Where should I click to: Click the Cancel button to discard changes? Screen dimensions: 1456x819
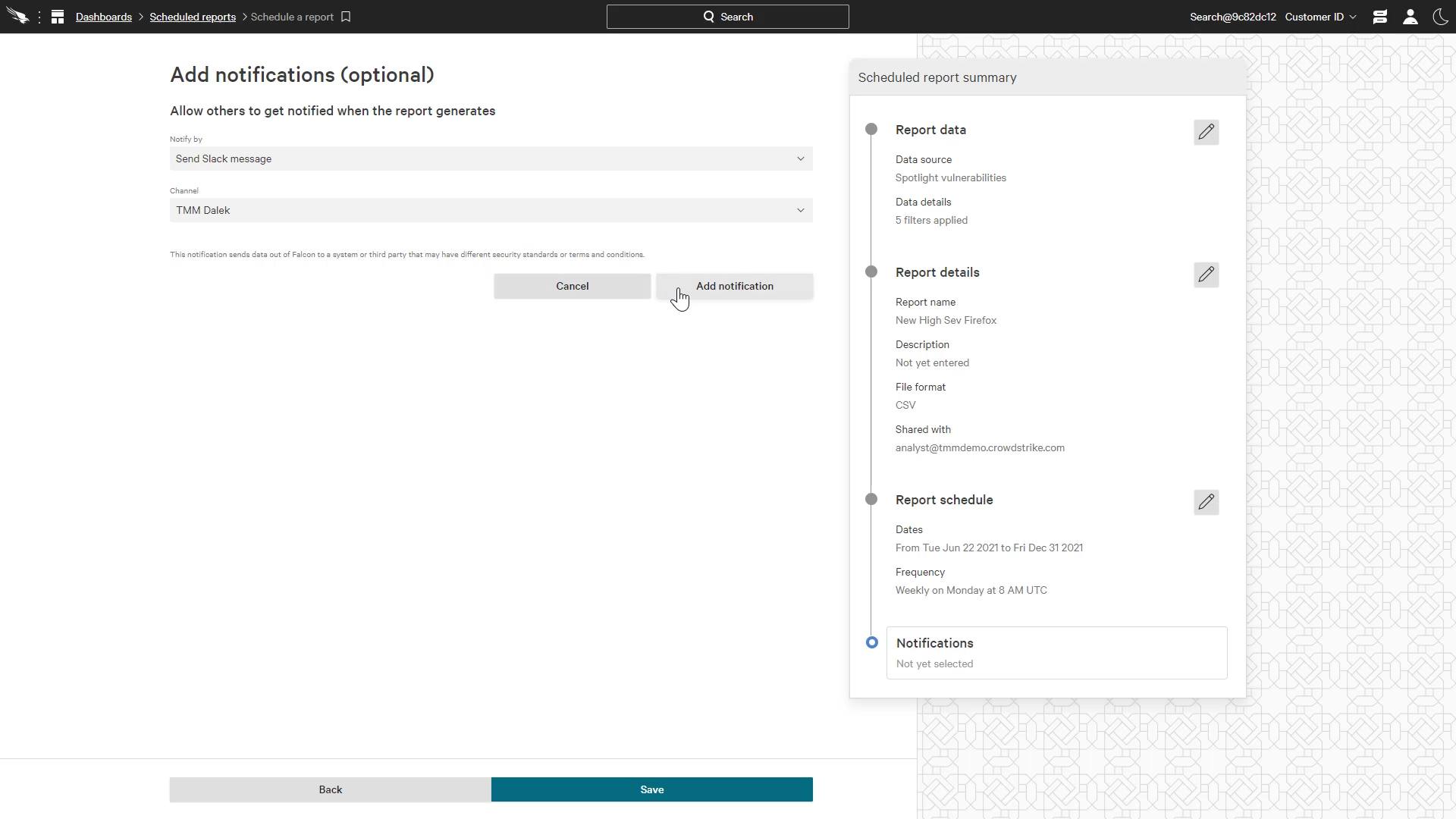pos(571,286)
